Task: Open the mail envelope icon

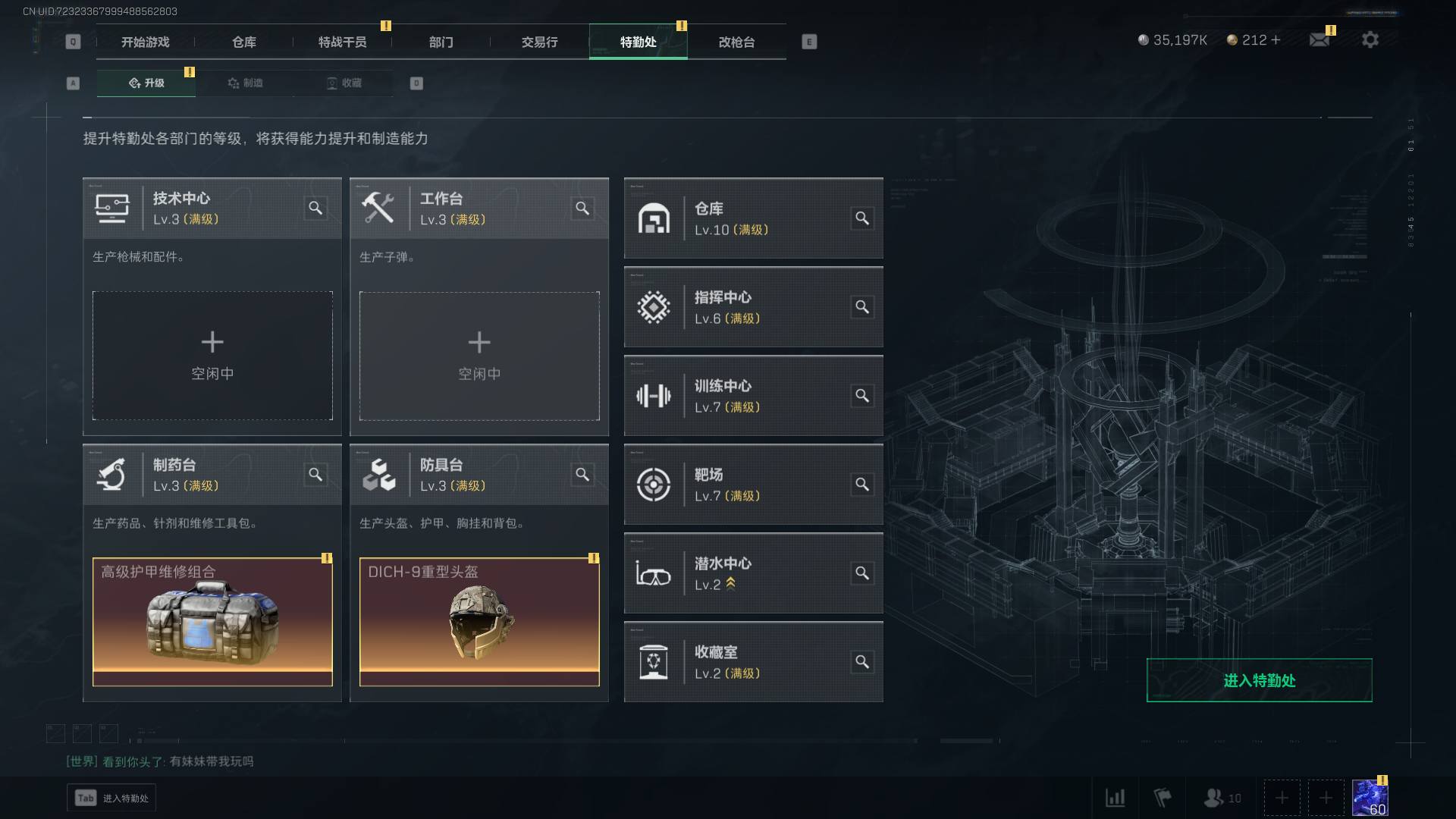Action: 1319,40
